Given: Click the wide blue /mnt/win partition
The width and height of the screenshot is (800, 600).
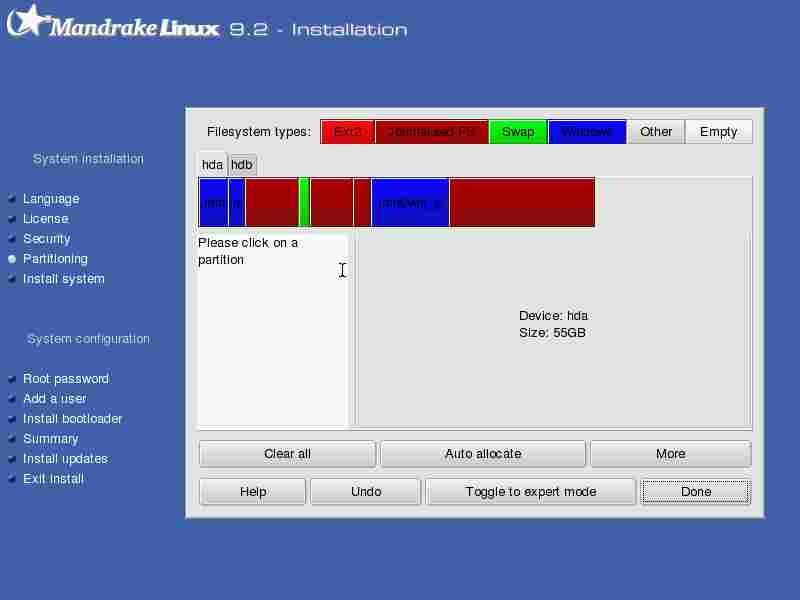Looking at the screenshot, I should pos(410,203).
